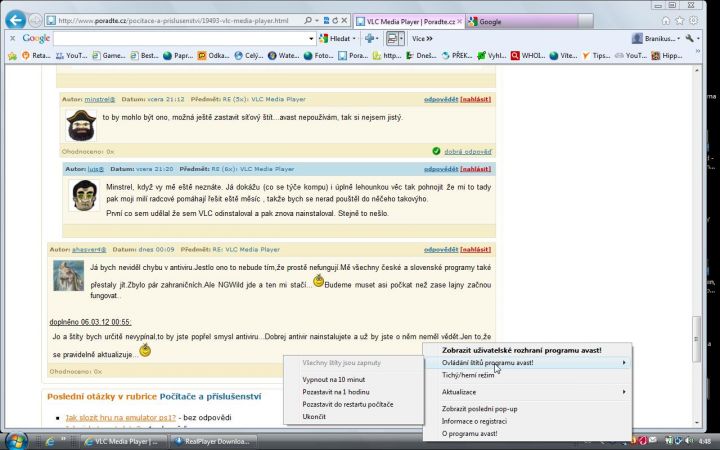Click the scrollbar down arrow
720x450 pixels.
(x=697, y=422)
